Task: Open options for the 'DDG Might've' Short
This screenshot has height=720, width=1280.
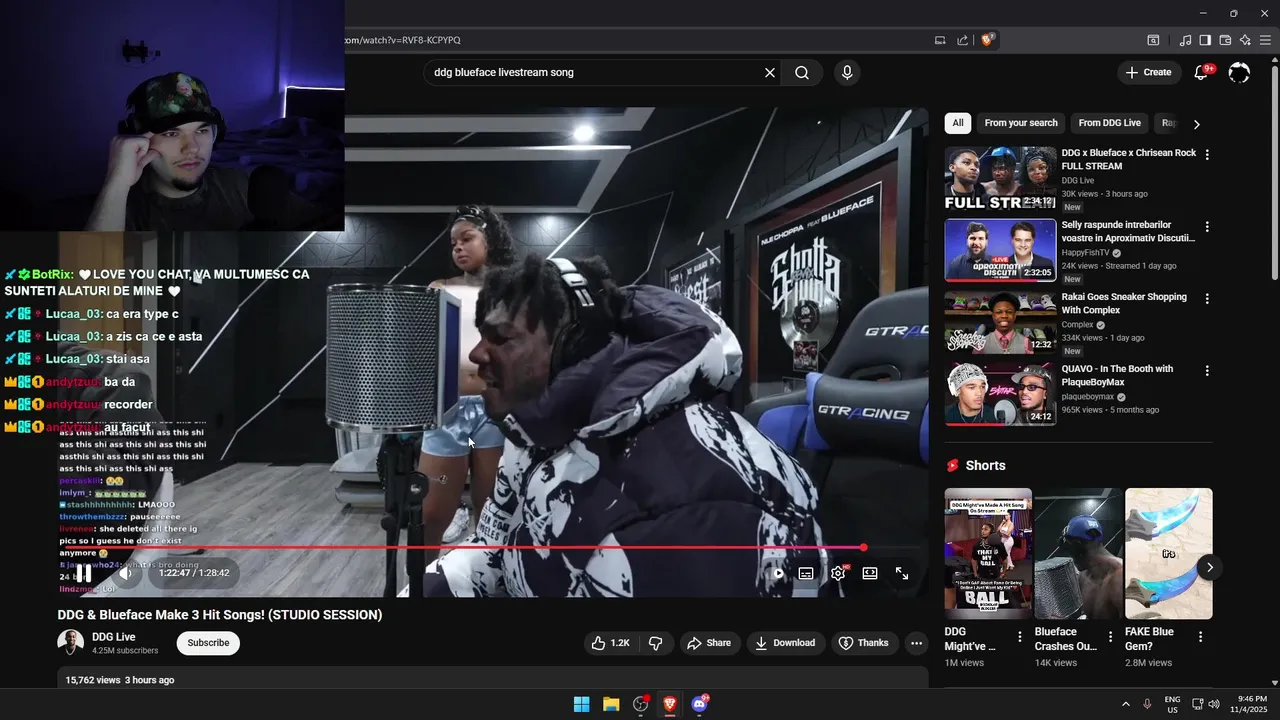Action: 1020,637
